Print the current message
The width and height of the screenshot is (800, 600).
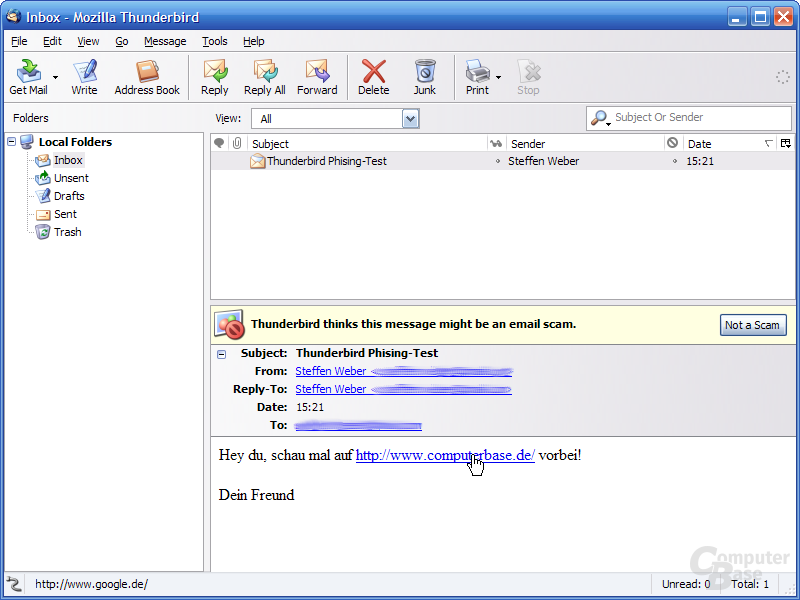477,77
